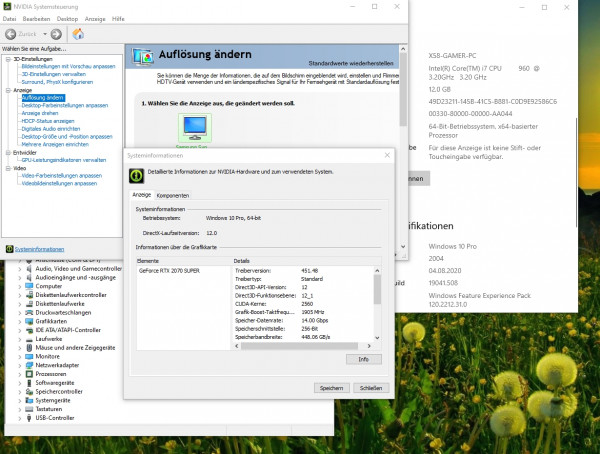Viewport: 600px width, 454px height.
Task: Click the Netzwerkadapter icon
Action: click(29, 365)
